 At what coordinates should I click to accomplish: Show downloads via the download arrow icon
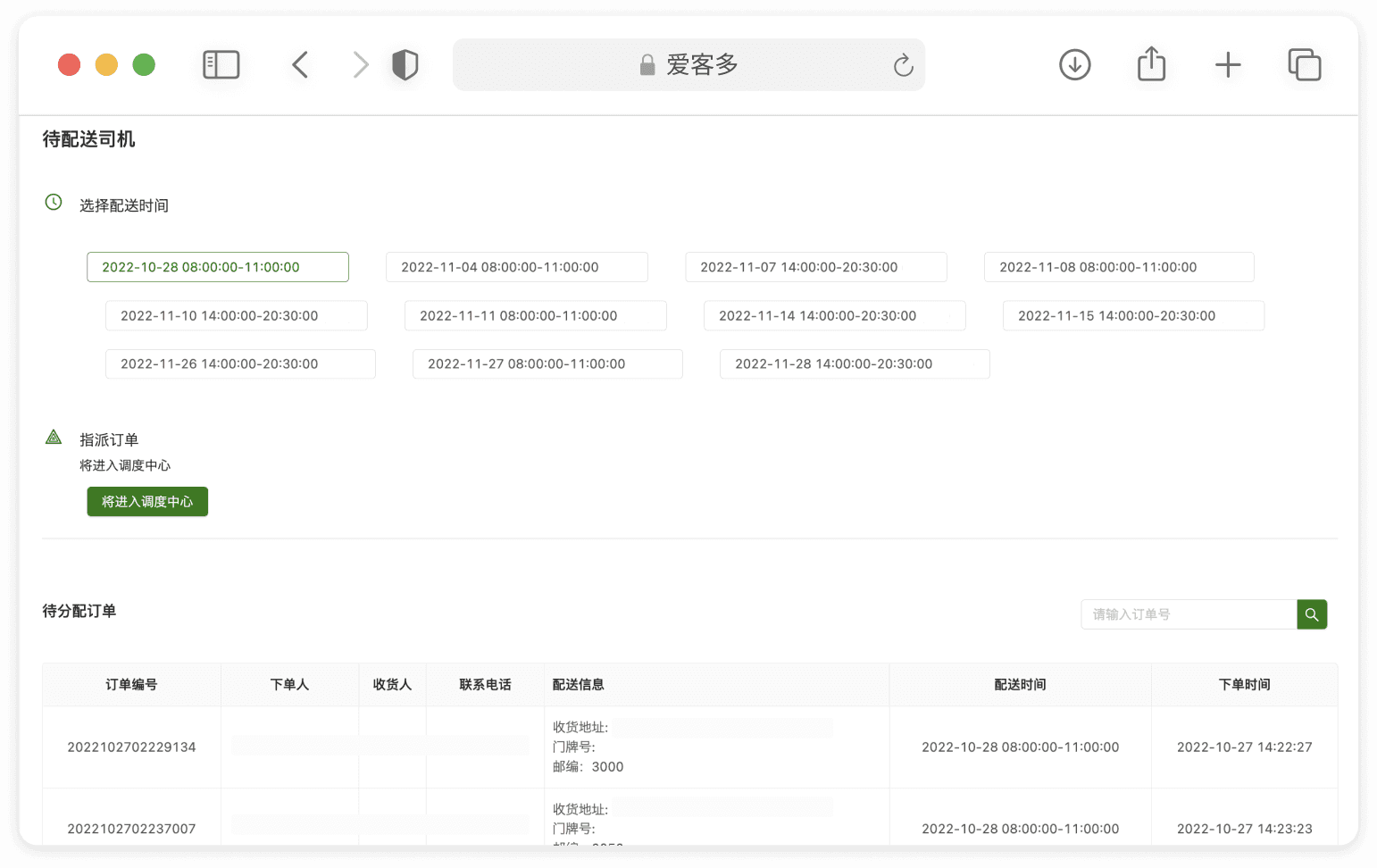[1074, 64]
